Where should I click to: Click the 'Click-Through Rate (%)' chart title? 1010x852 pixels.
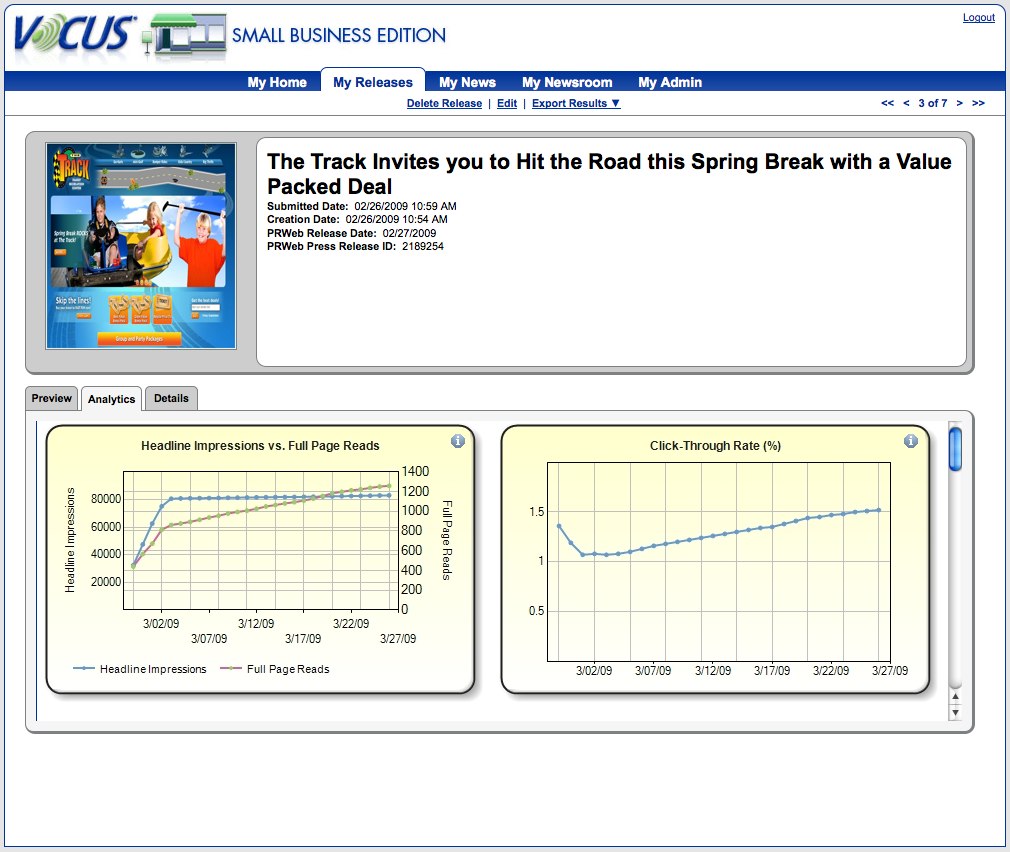point(715,446)
